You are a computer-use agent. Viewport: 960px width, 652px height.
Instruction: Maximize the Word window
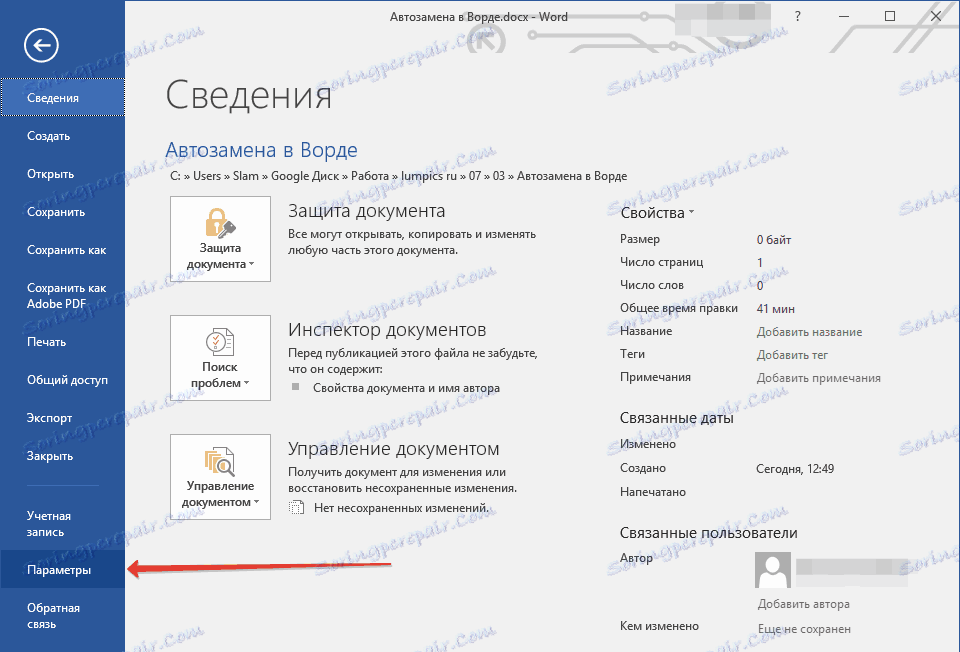(890, 17)
